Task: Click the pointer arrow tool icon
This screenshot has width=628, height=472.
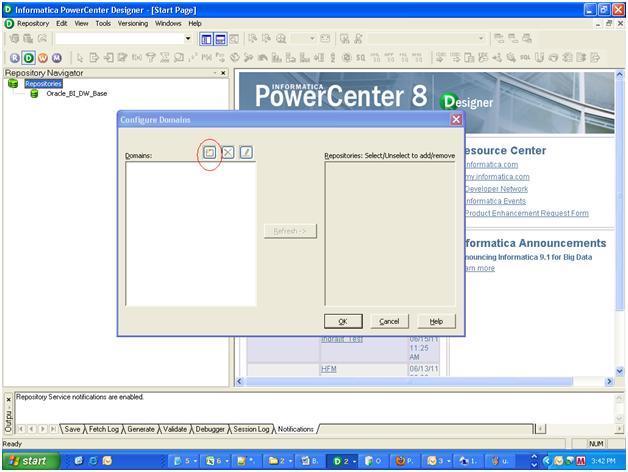Action: coord(80,58)
